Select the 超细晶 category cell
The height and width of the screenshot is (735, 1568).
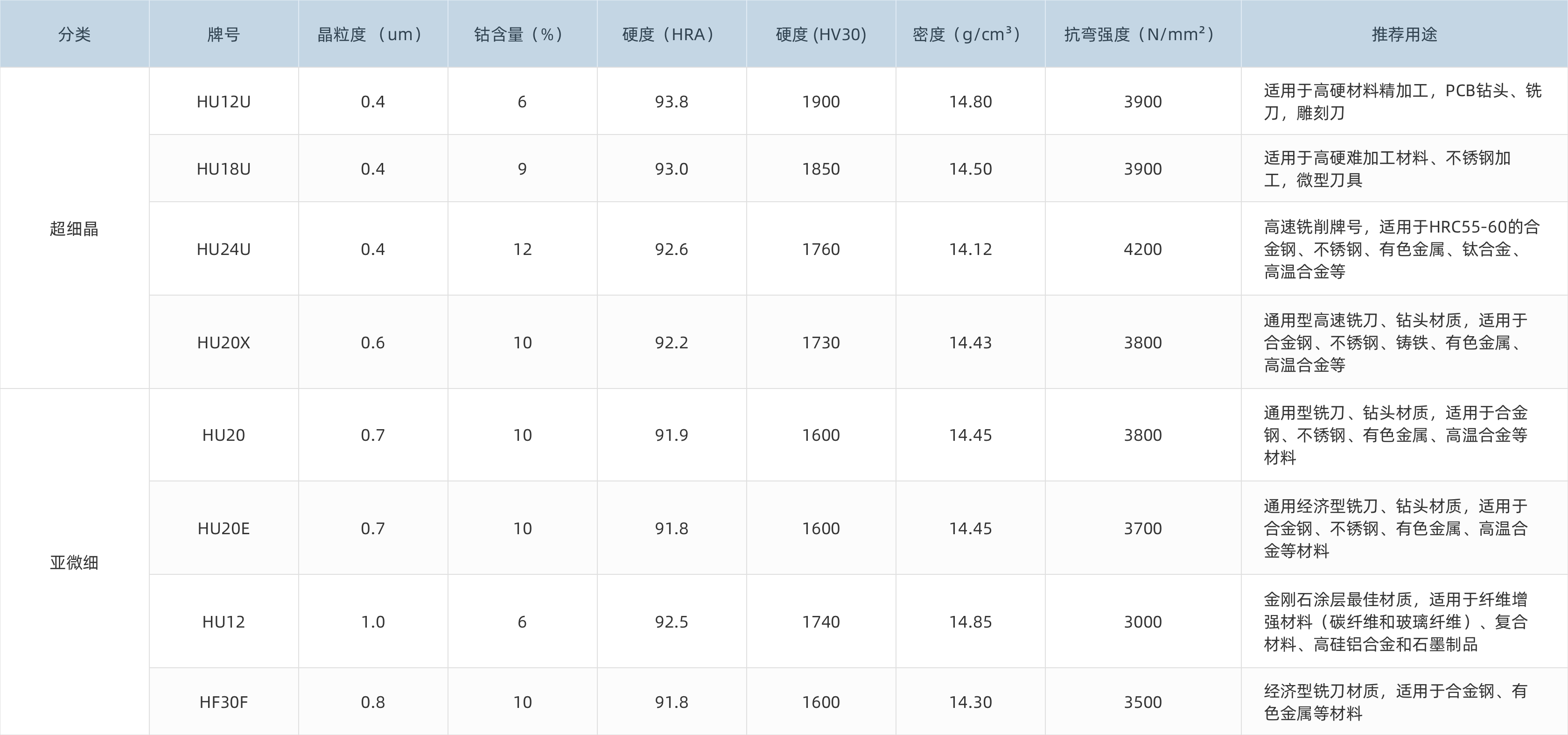point(74,228)
